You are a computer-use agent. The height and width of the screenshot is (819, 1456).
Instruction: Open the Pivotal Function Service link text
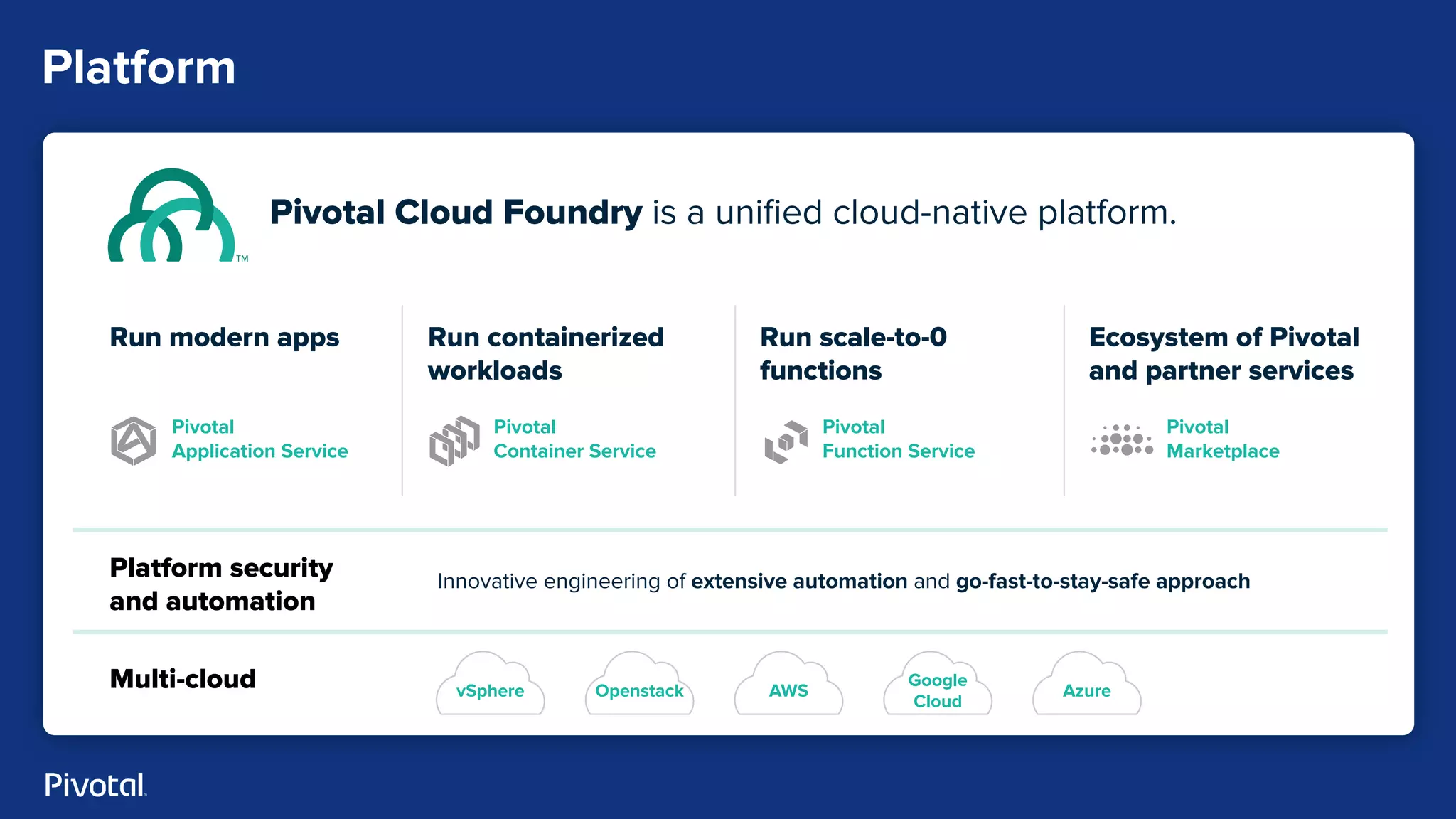point(898,439)
